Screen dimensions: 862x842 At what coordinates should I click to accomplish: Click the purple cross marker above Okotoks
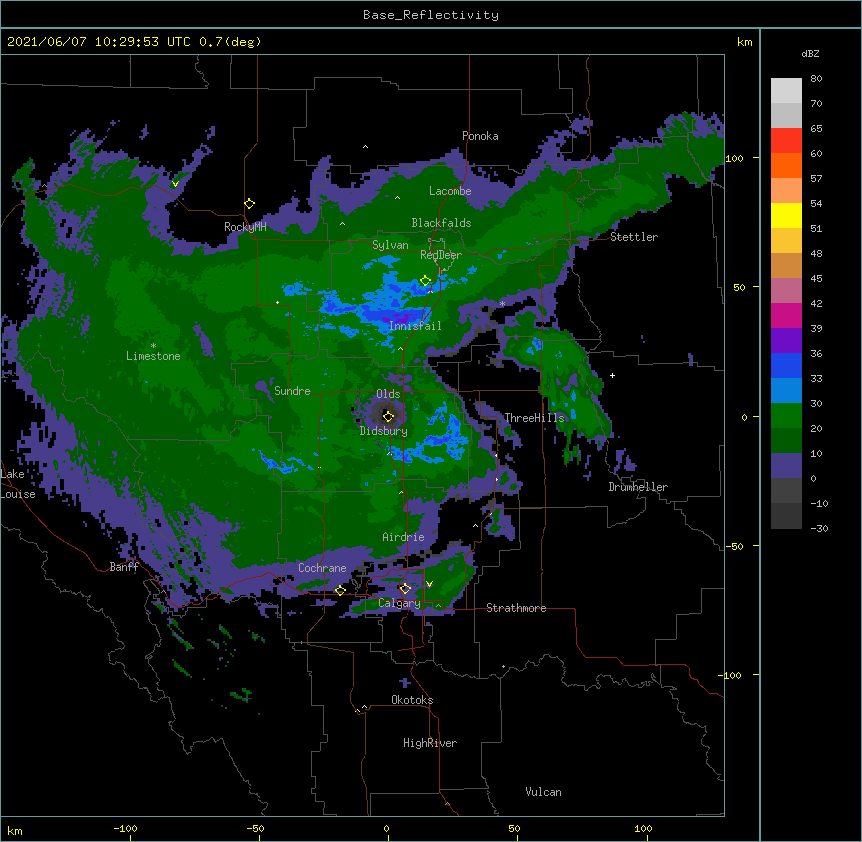[405, 683]
